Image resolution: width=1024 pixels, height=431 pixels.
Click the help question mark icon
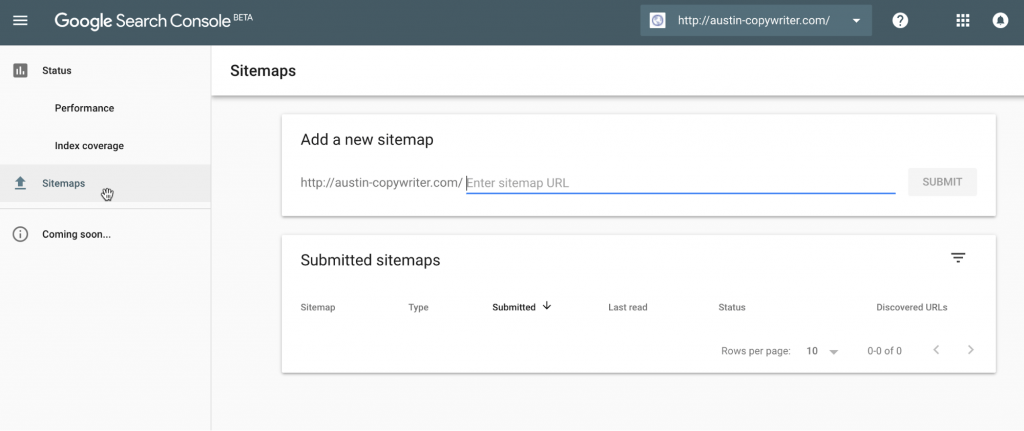(x=900, y=20)
